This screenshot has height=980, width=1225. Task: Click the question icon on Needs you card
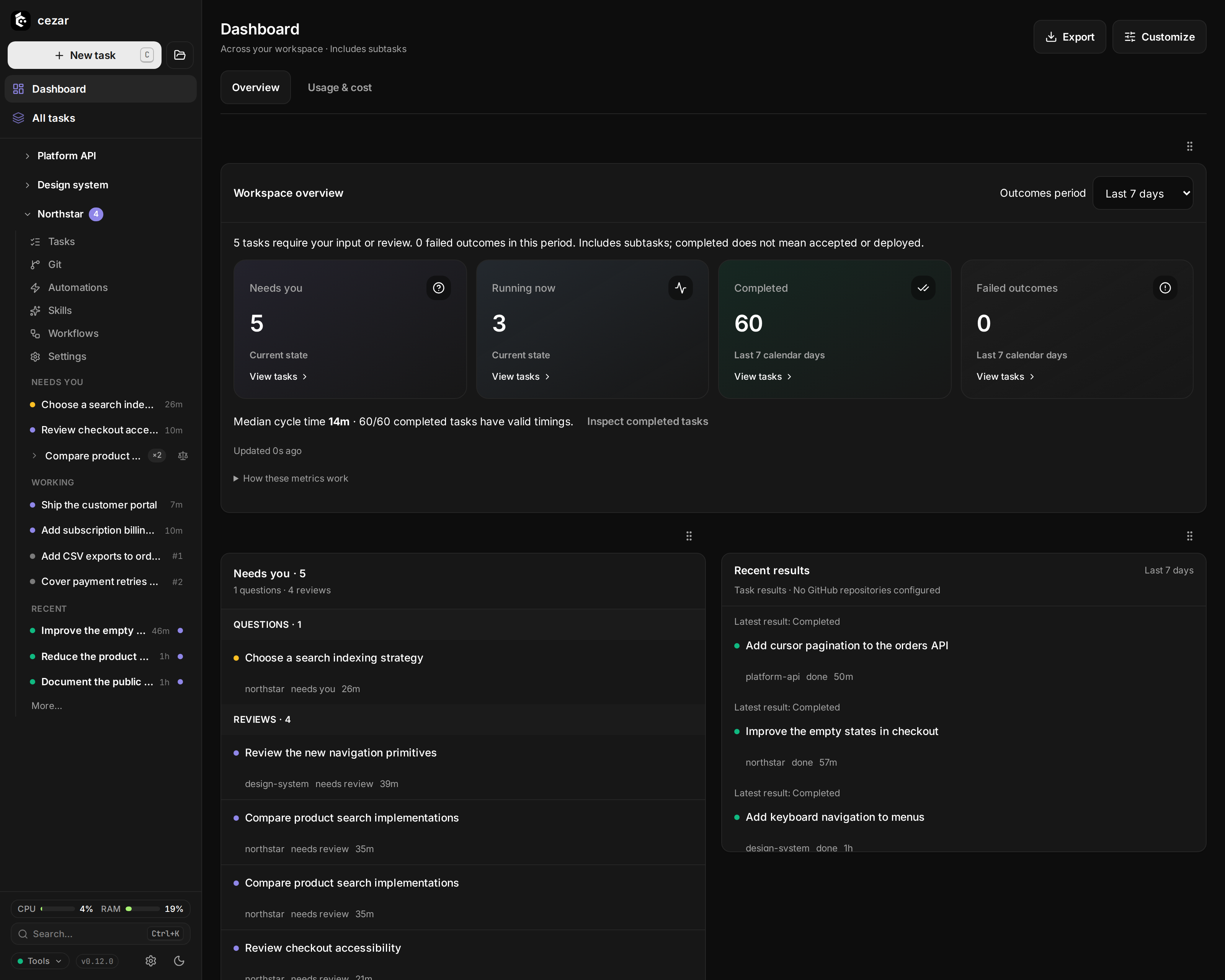click(x=439, y=288)
